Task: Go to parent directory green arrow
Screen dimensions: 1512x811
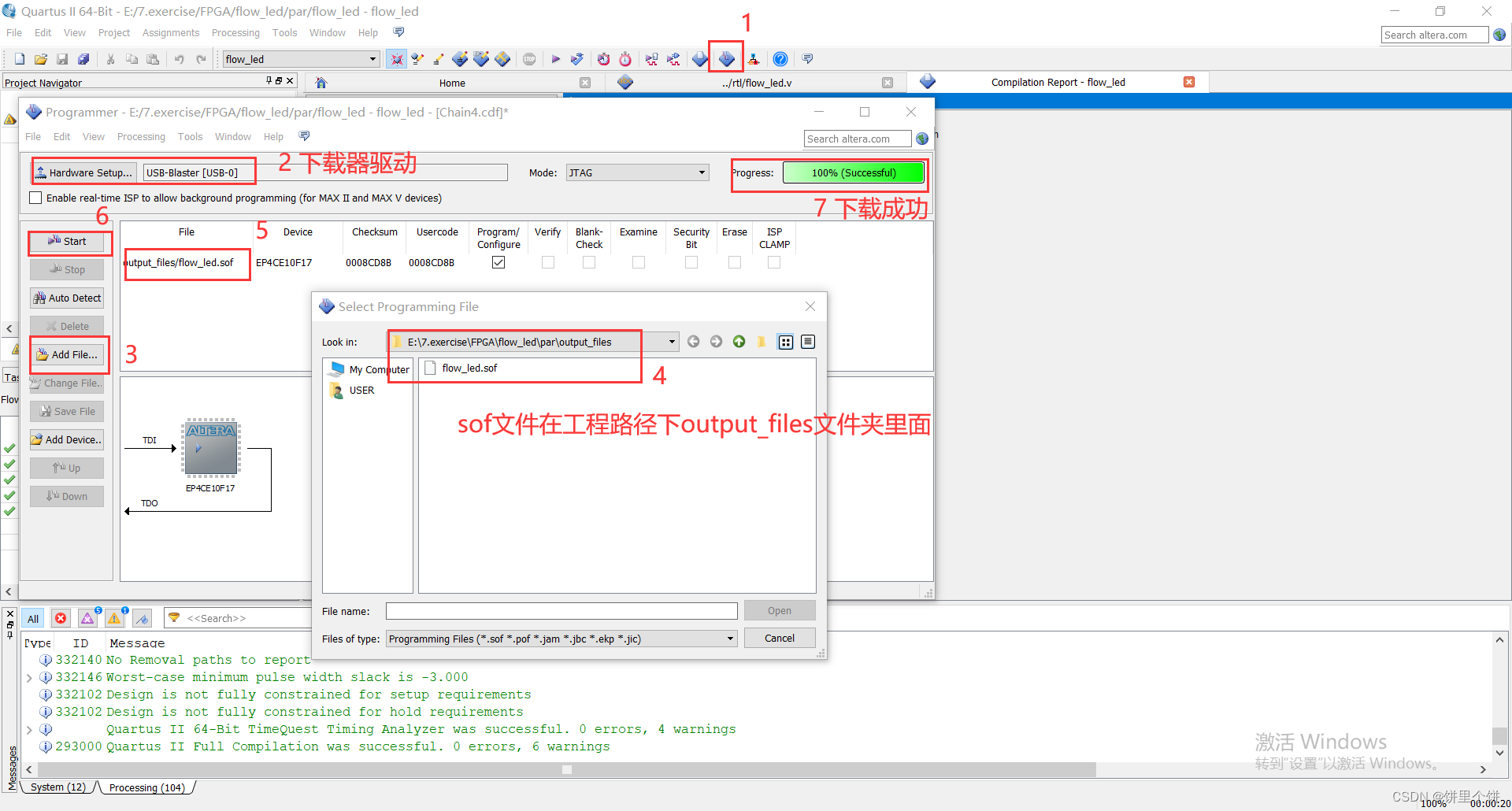Action: [739, 342]
